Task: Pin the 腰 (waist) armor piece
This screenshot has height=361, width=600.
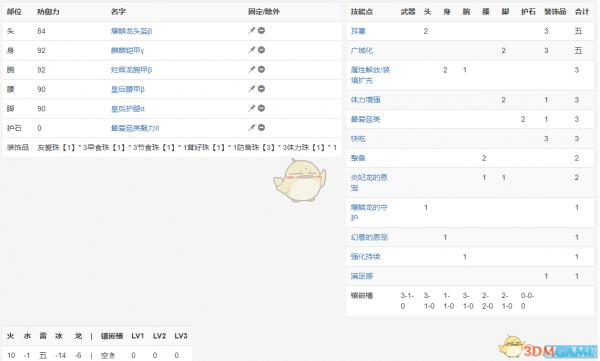Action: 251,89
